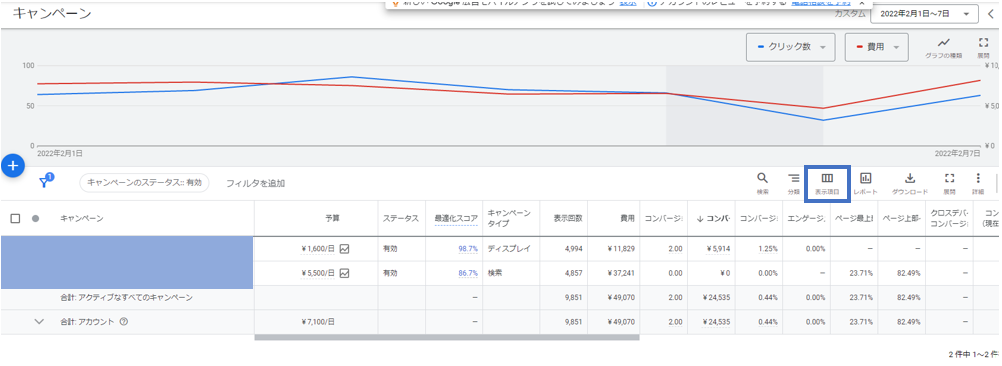This screenshot has height=366, width=1002.
Task: Click the ¥5,500/日 budget cell
Action: coord(318,273)
